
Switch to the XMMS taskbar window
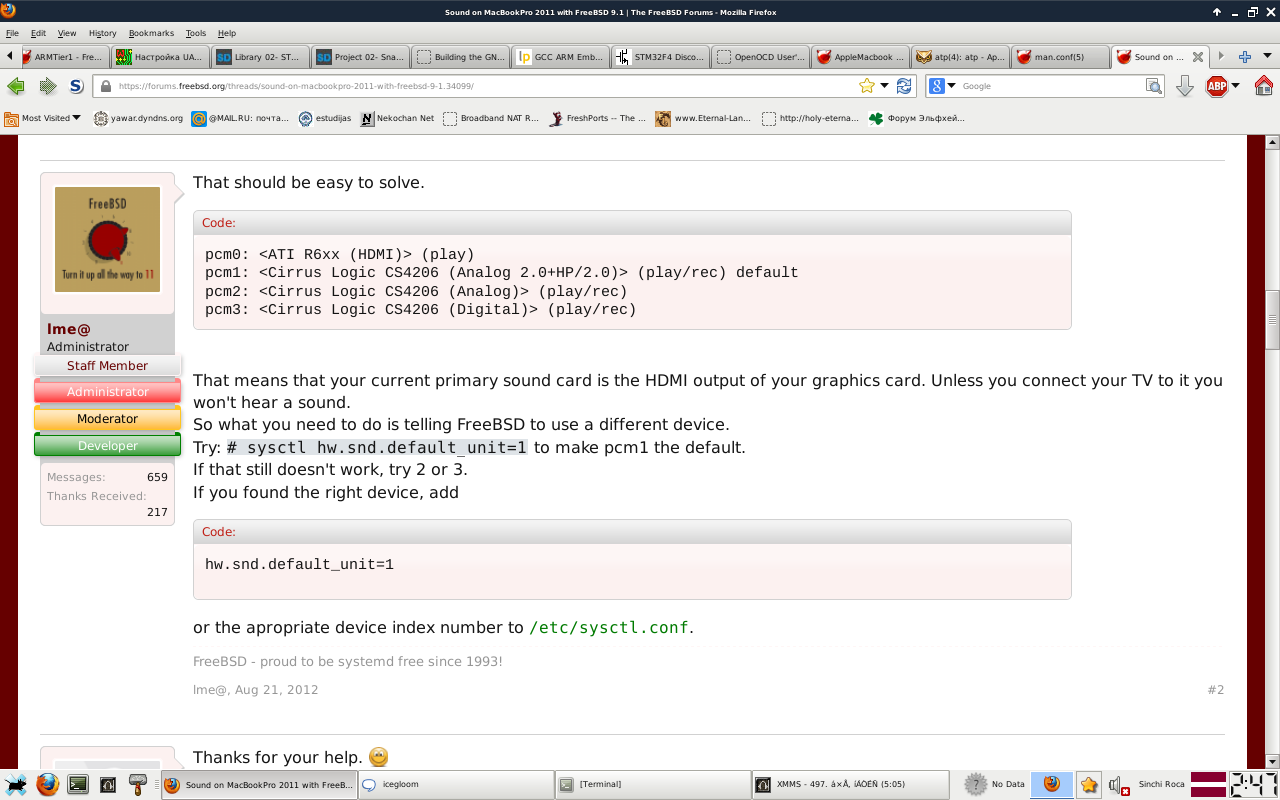849,785
